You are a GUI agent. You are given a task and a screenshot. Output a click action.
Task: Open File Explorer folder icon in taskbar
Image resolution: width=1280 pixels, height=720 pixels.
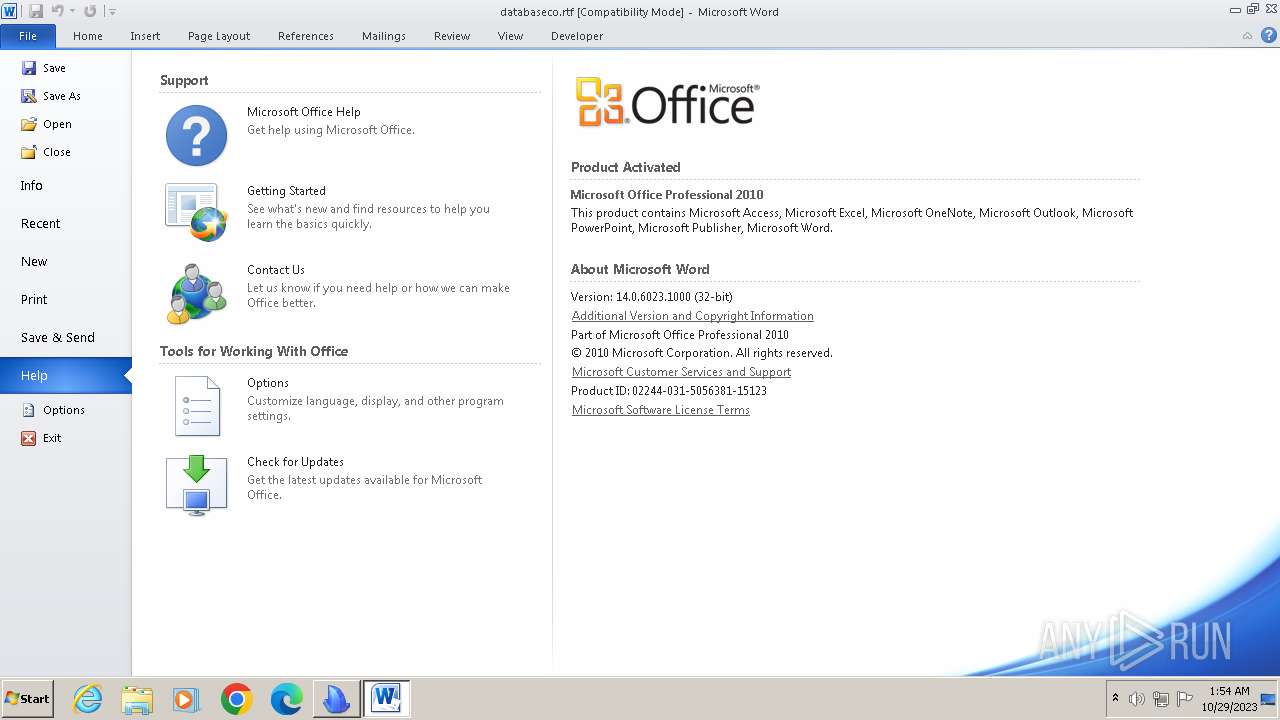tap(137, 699)
